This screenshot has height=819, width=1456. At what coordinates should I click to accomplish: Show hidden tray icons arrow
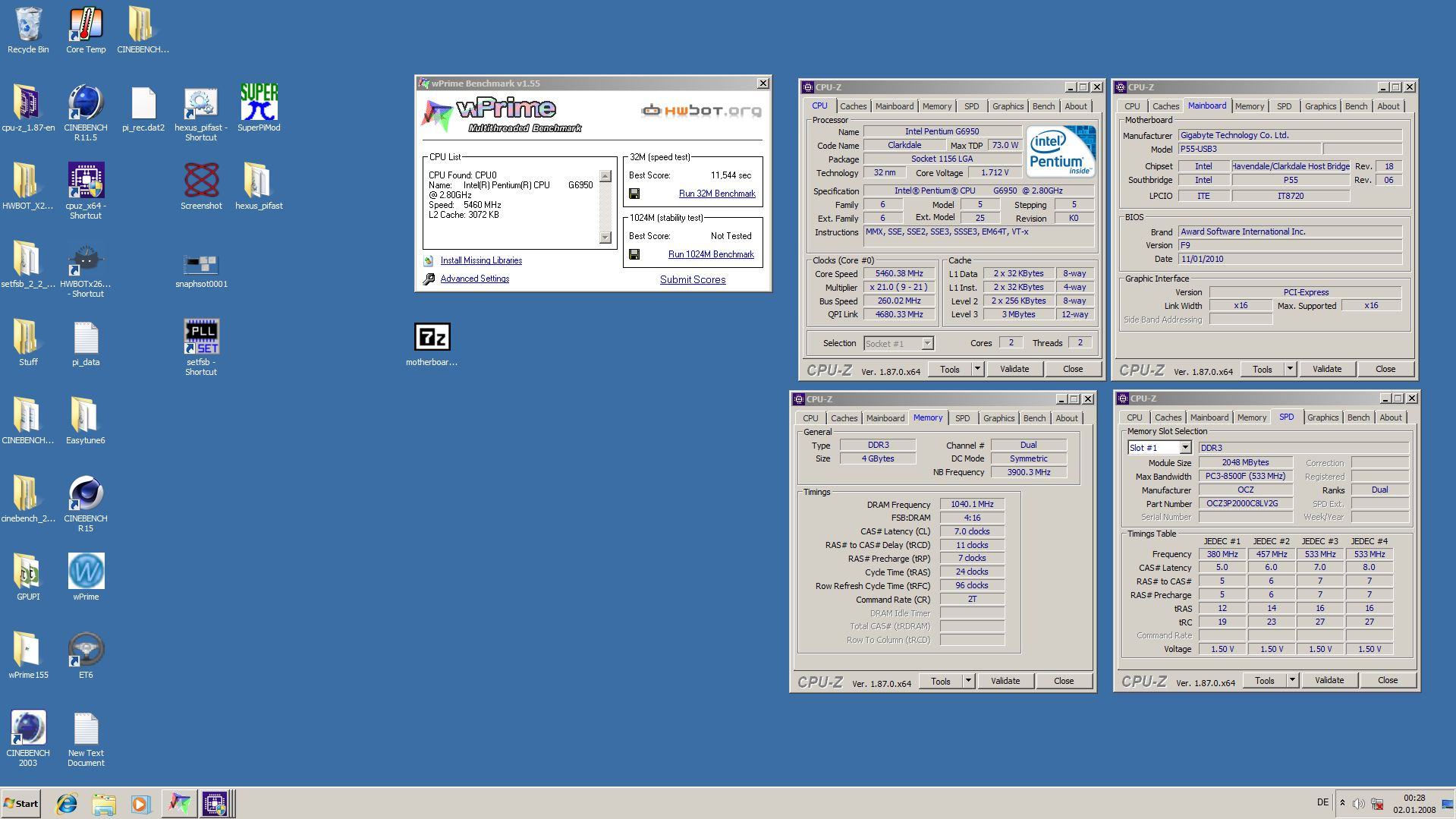1342,803
